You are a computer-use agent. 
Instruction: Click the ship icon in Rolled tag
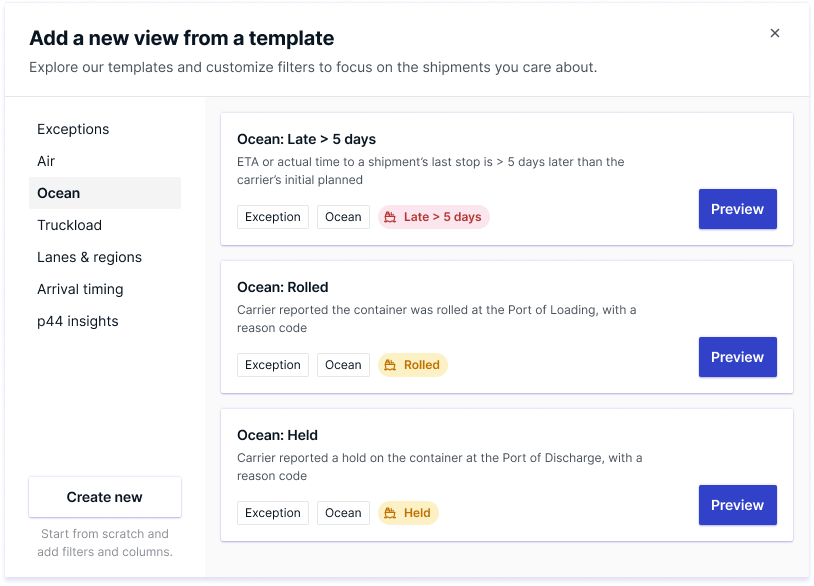coord(390,365)
